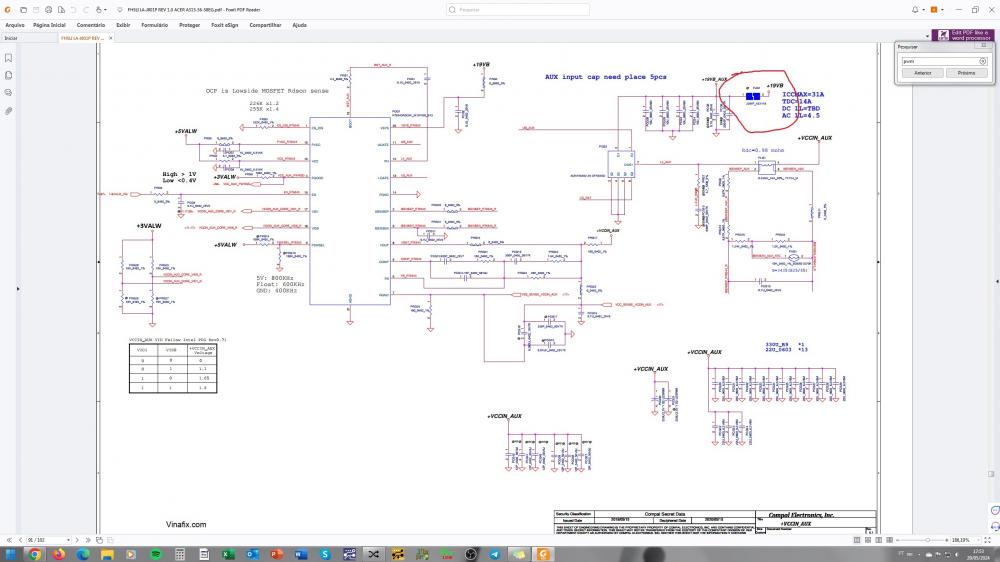Open the Página Inicial tab
1000x562 pixels.
tap(49, 25)
